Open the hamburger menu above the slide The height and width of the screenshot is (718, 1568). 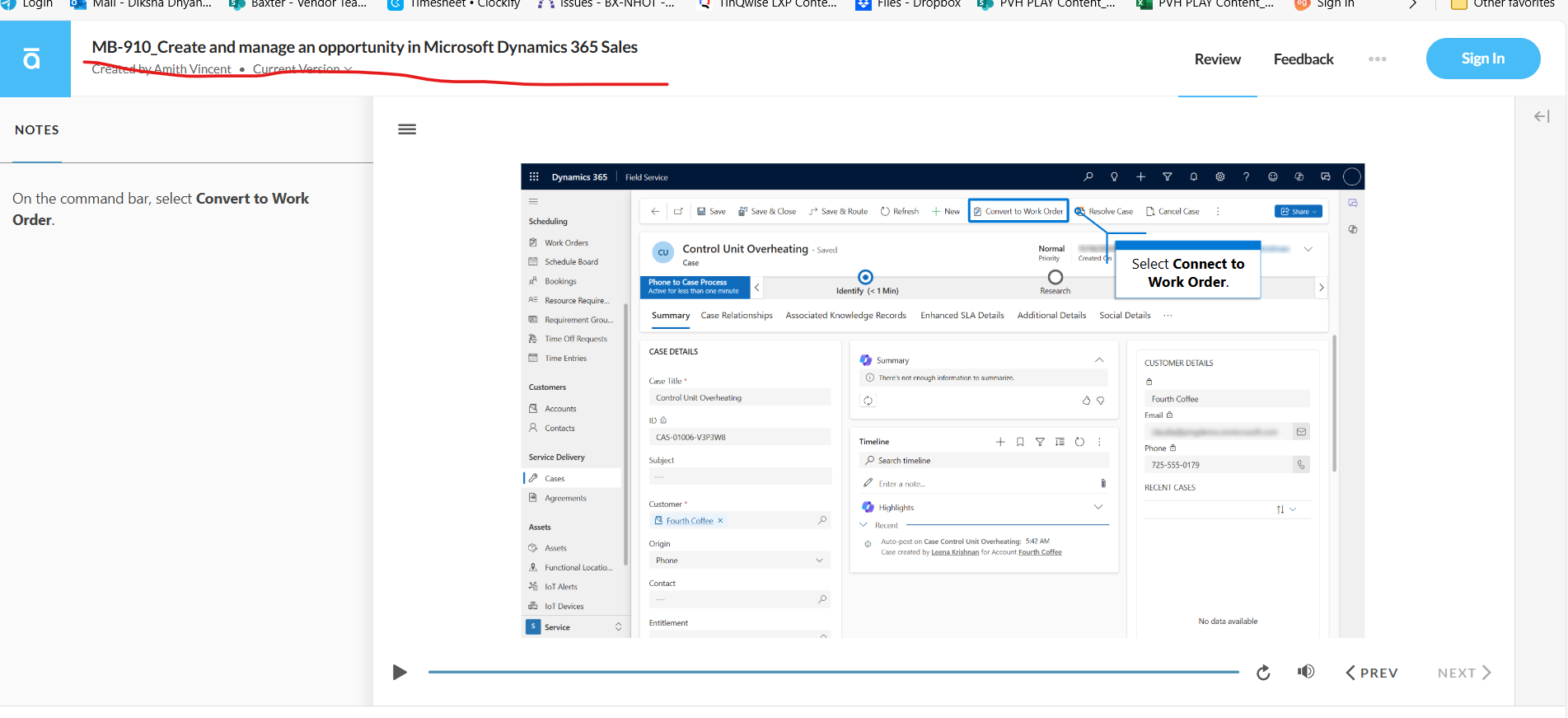click(x=407, y=129)
